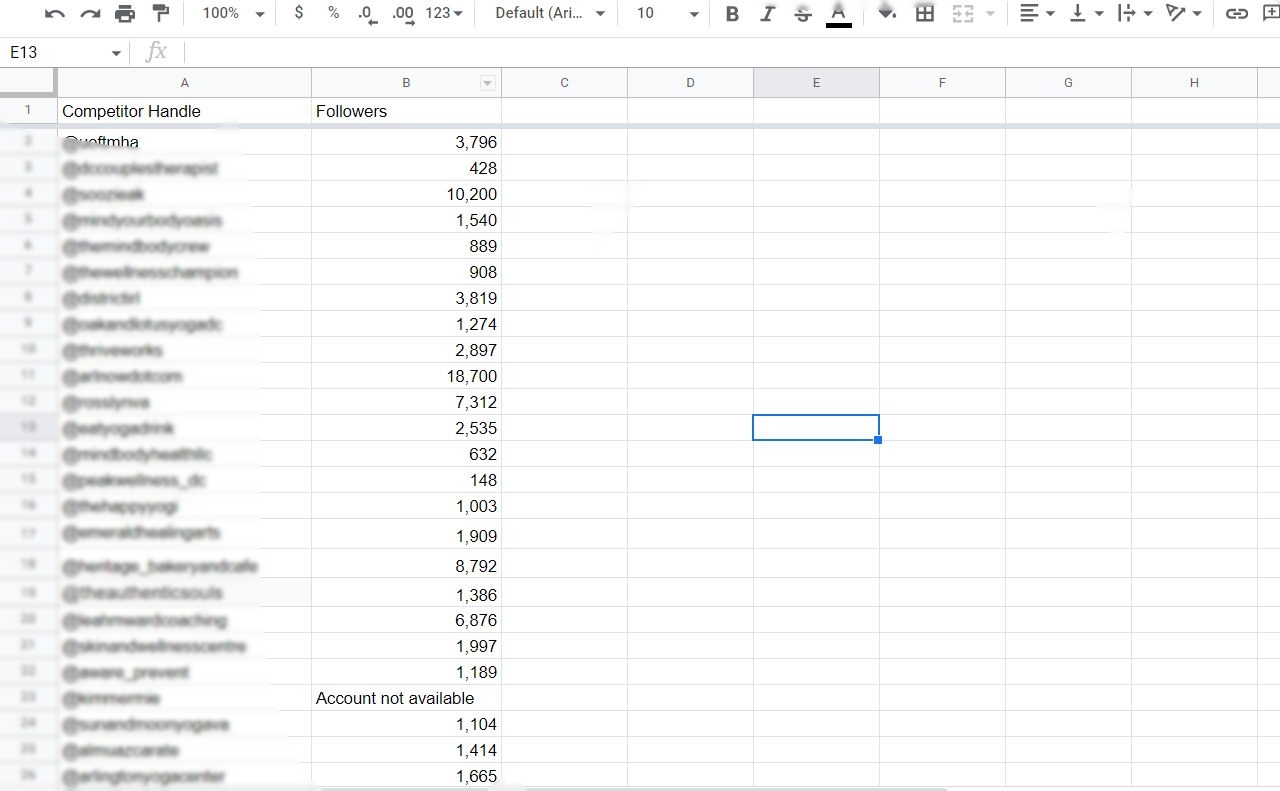
Task: Toggle italic formatting
Action: click(767, 13)
